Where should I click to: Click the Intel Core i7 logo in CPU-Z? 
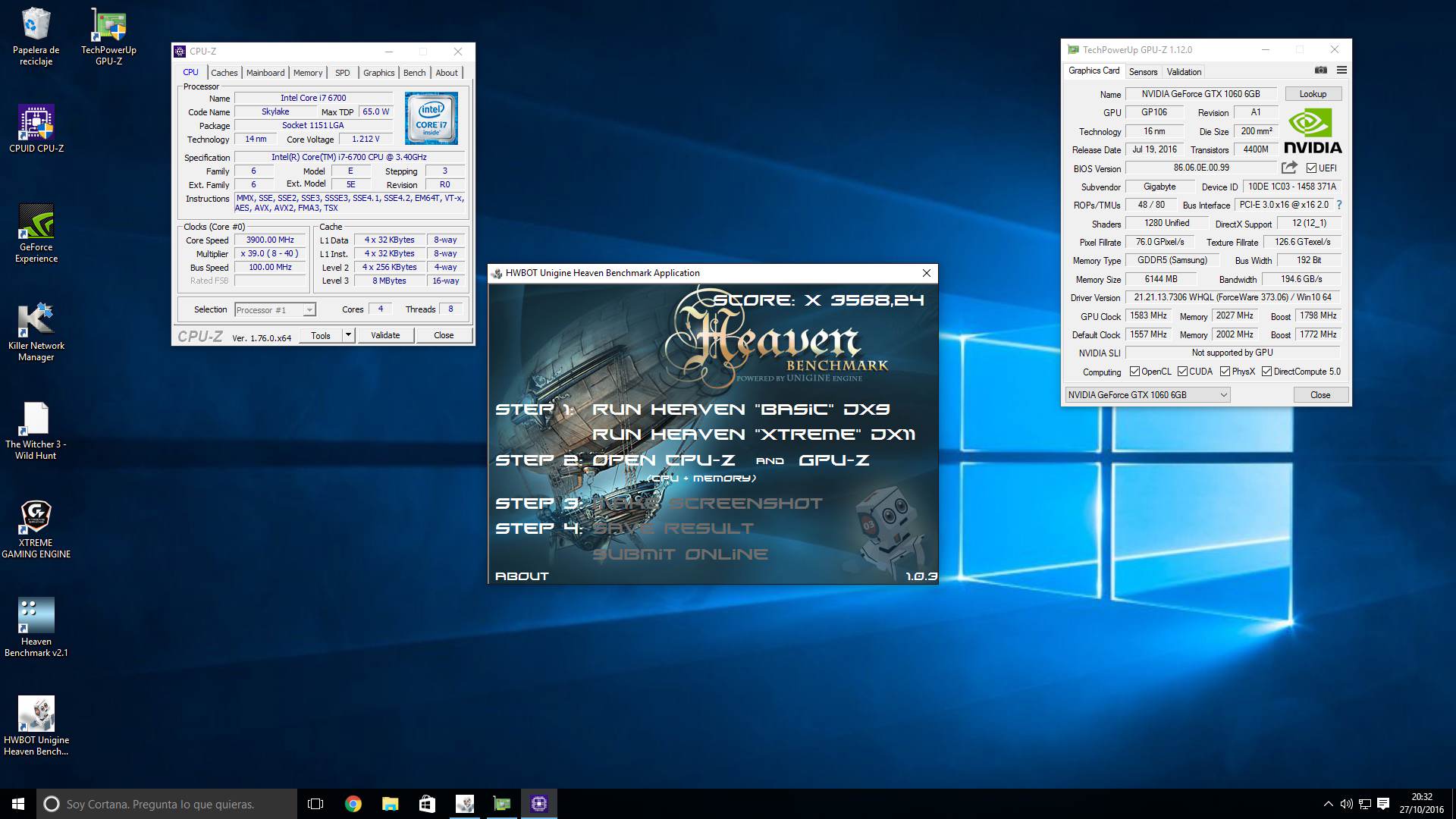(431, 118)
